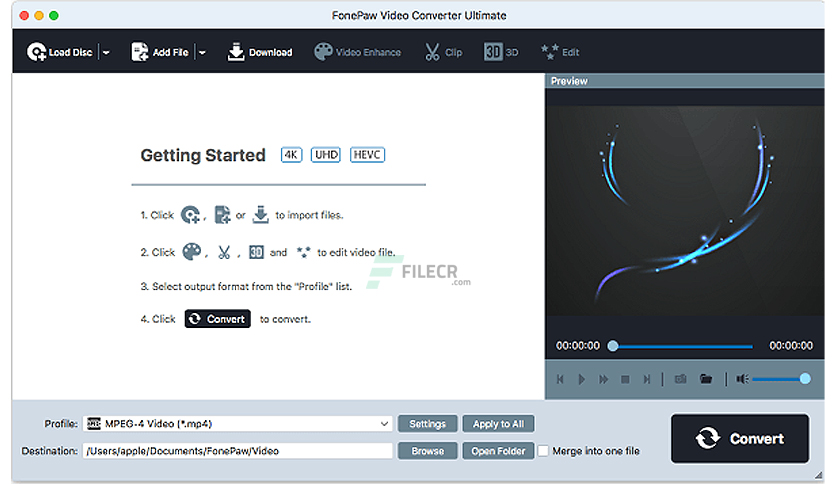Expand the Add File dropdown arrow
The image size is (836, 484).
(x=202, y=52)
